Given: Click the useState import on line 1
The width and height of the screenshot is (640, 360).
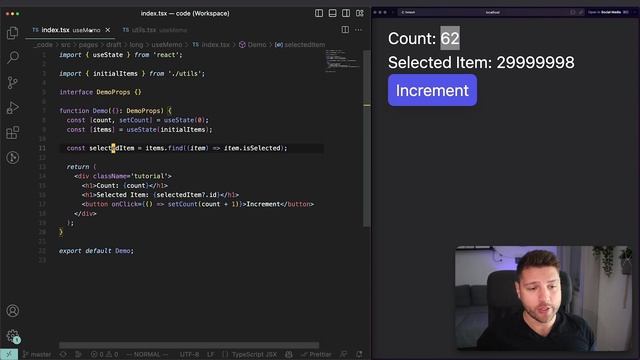Looking at the screenshot, I should pyautogui.click(x=107, y=55).
